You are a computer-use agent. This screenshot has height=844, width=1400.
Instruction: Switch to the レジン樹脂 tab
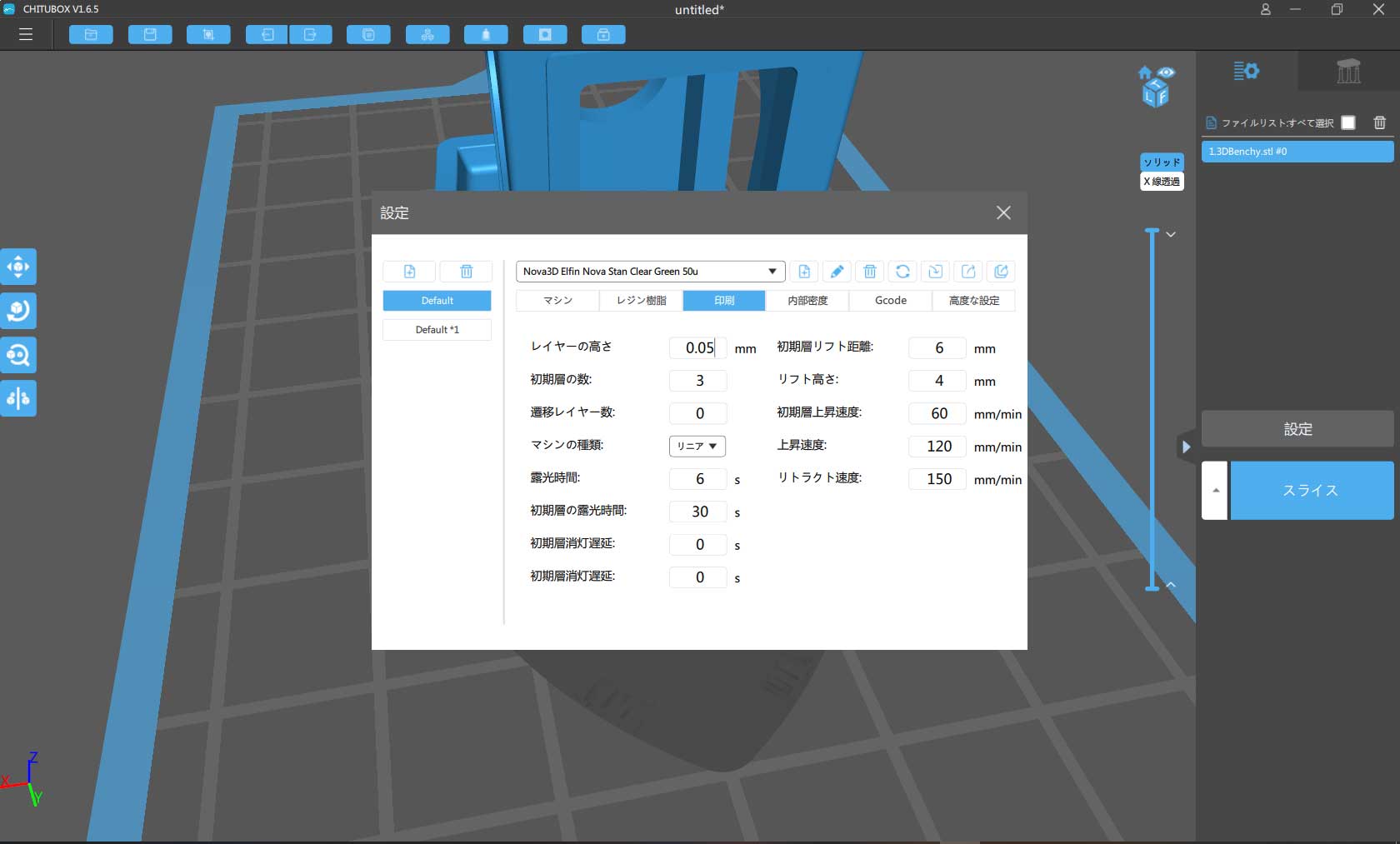(x=641, y=301)
